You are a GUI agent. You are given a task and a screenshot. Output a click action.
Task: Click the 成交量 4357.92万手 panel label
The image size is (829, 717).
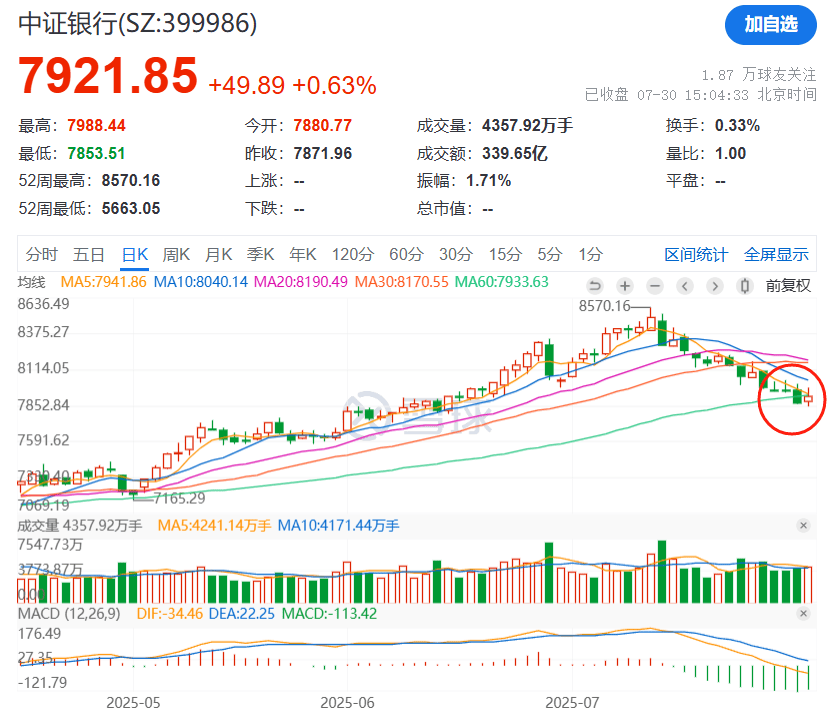pyautogui.click(x=80, y=526)
